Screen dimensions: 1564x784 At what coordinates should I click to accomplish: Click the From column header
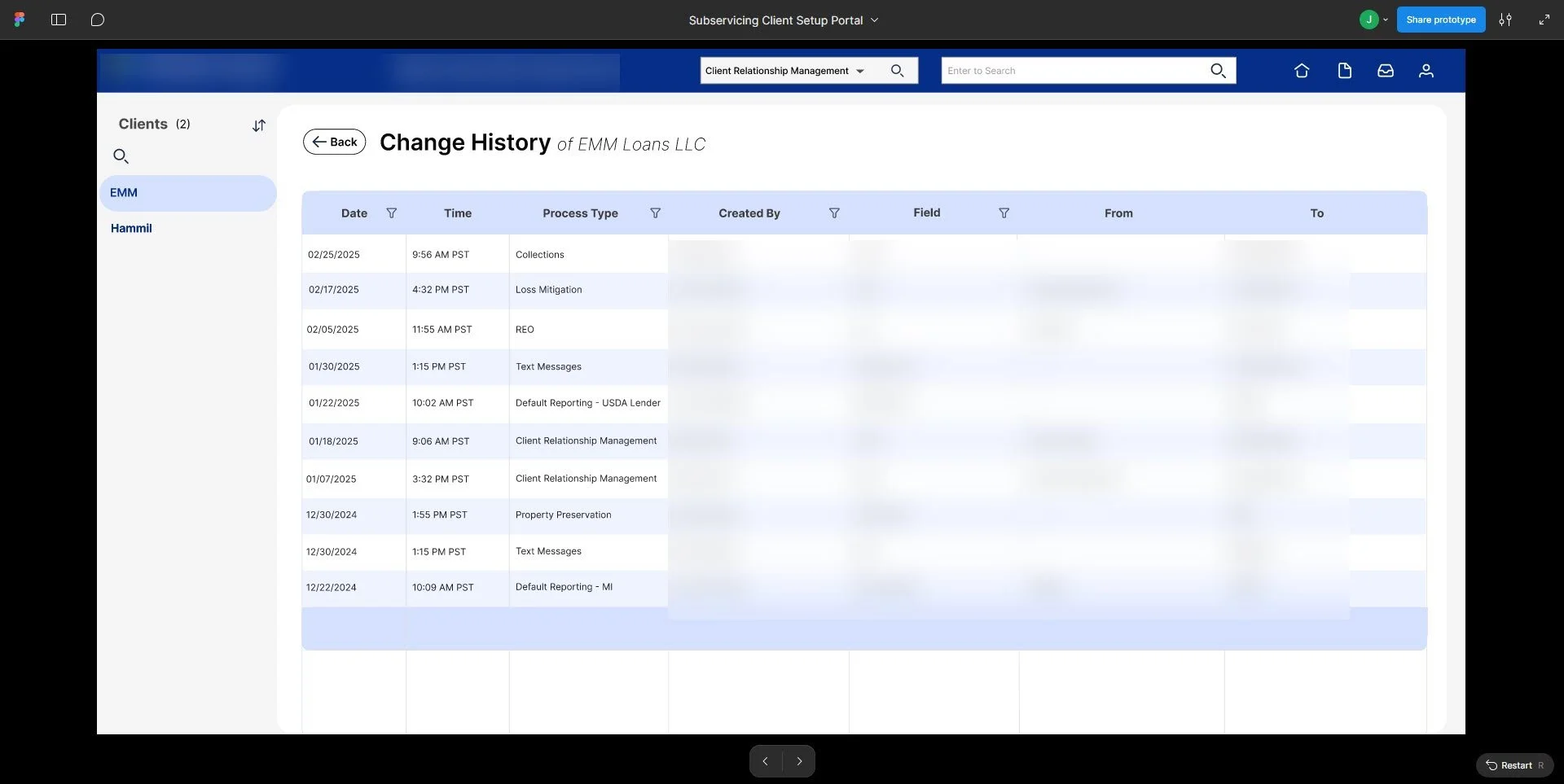pyautogui.click(x=1118, y=213)
